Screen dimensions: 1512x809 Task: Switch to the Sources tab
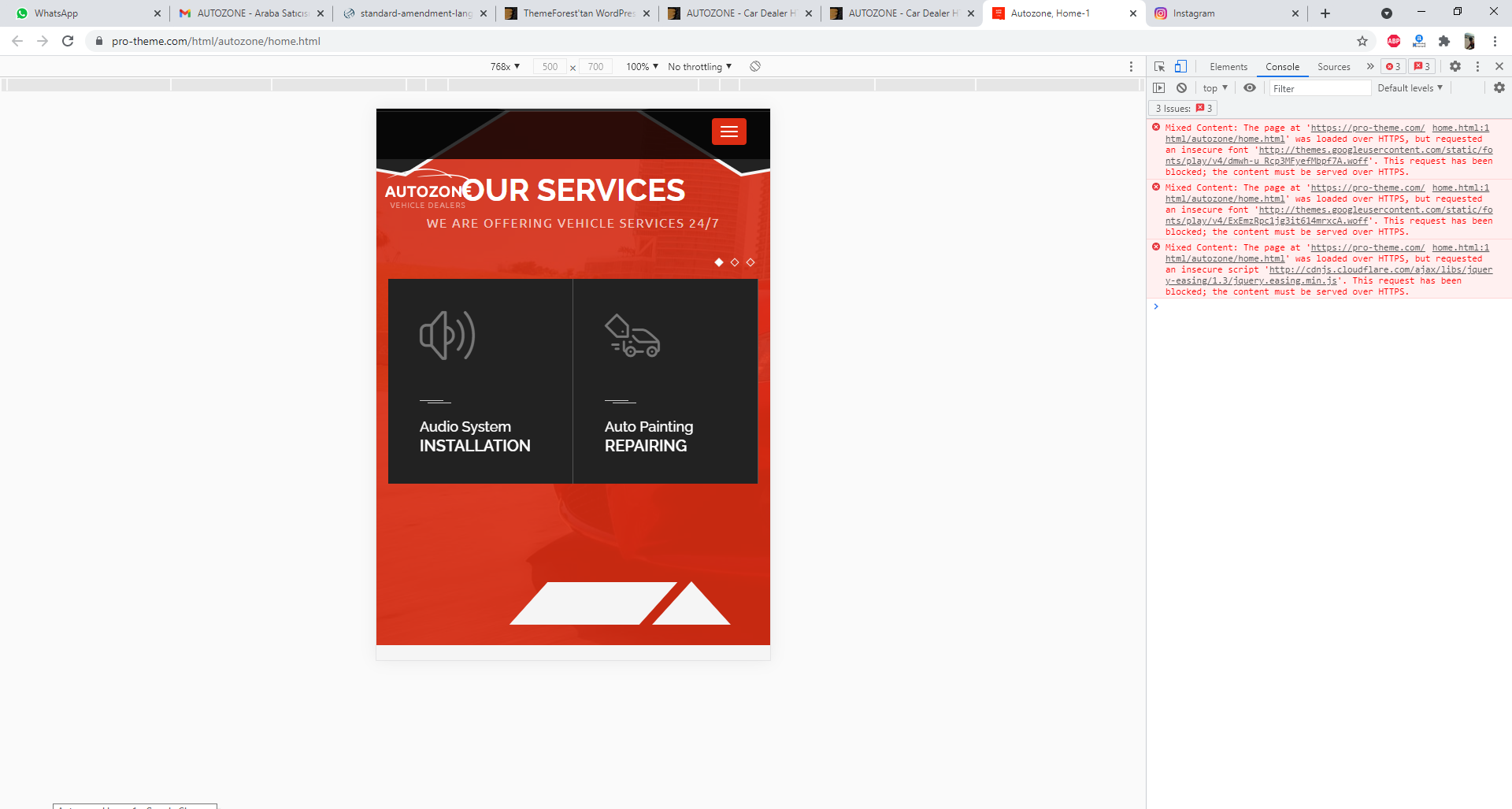[1333, 67]
